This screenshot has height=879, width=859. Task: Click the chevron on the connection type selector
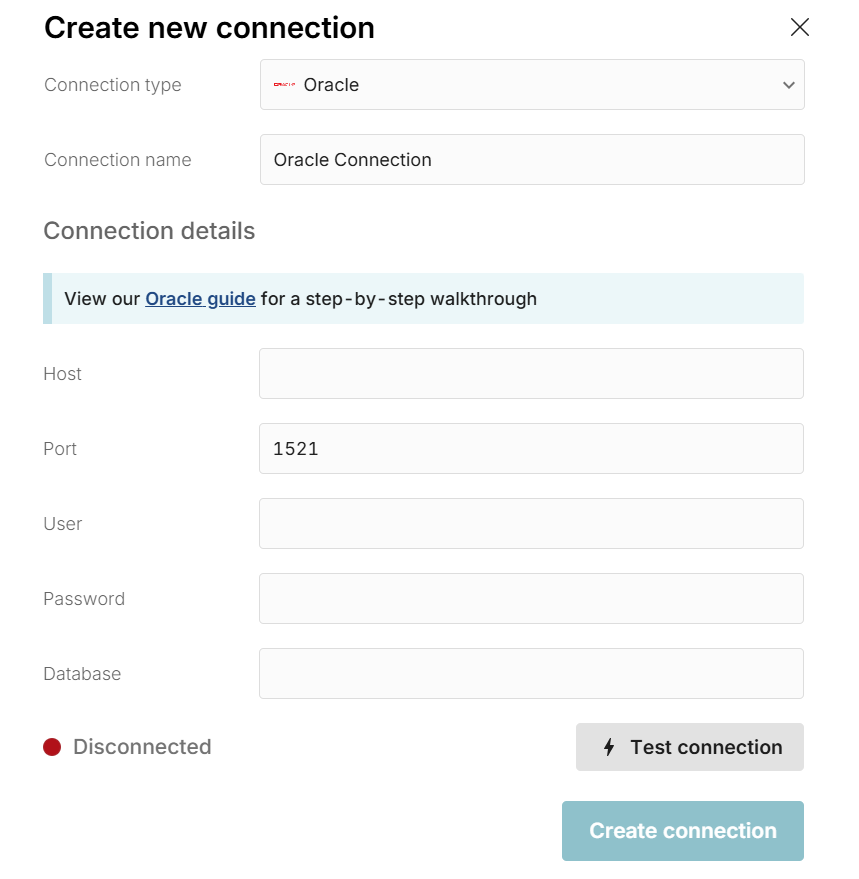pos(788,85)
